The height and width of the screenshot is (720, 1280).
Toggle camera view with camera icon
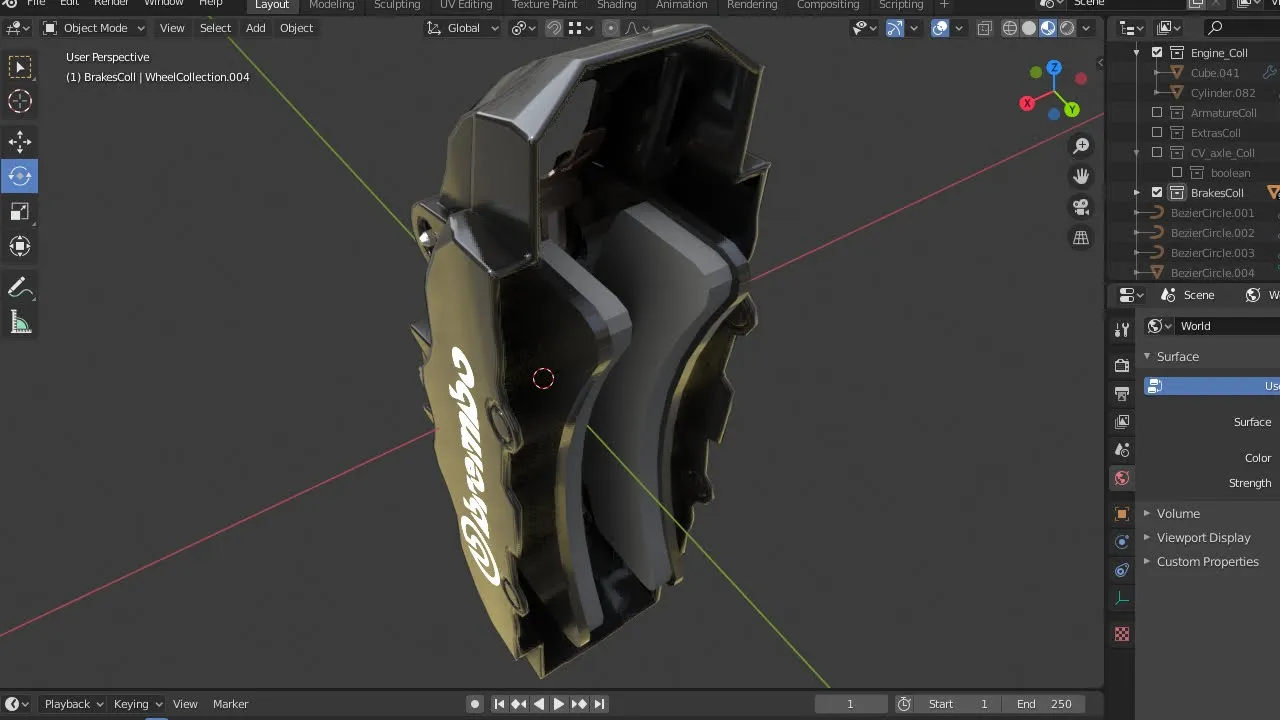1081,207
